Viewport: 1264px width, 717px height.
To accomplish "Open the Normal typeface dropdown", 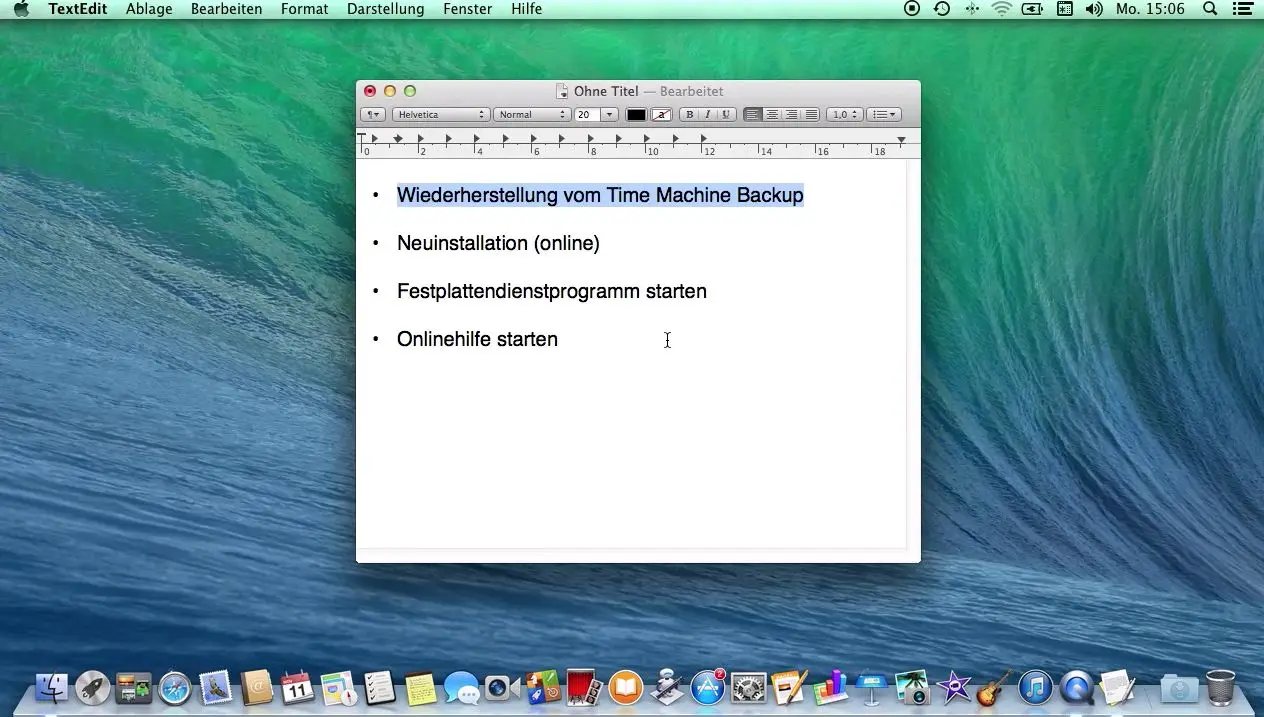I will coord(532,115).
